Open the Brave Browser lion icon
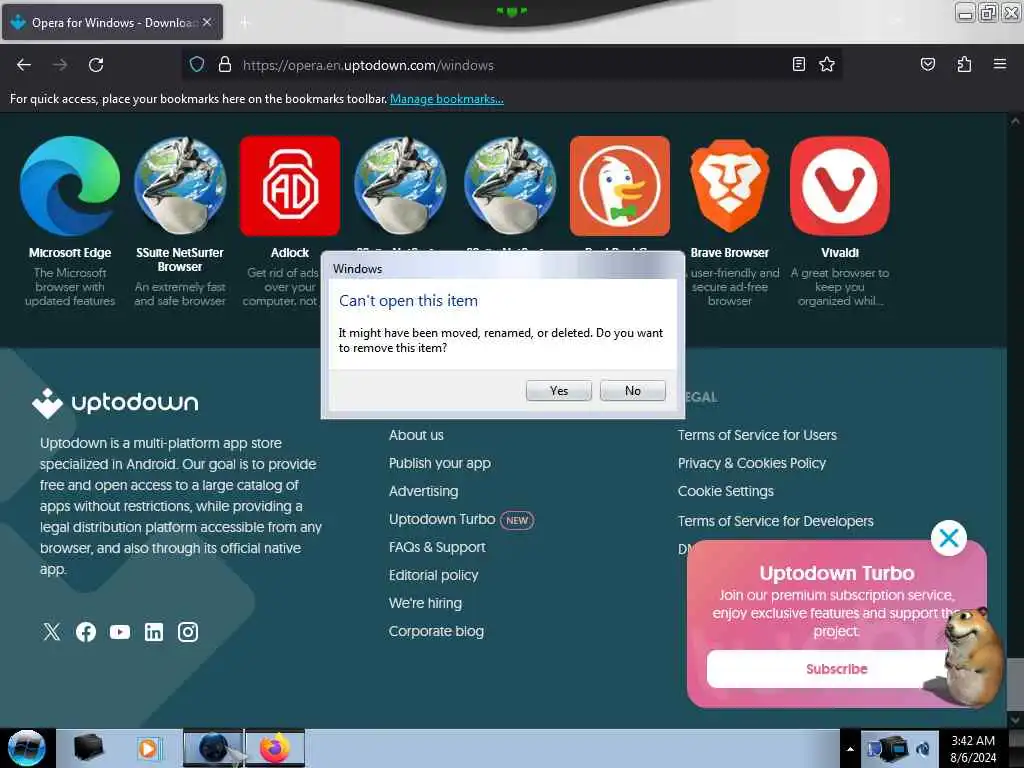This screenshot has height=768, width=1024. pyautogui.click(x=729, y=185)
